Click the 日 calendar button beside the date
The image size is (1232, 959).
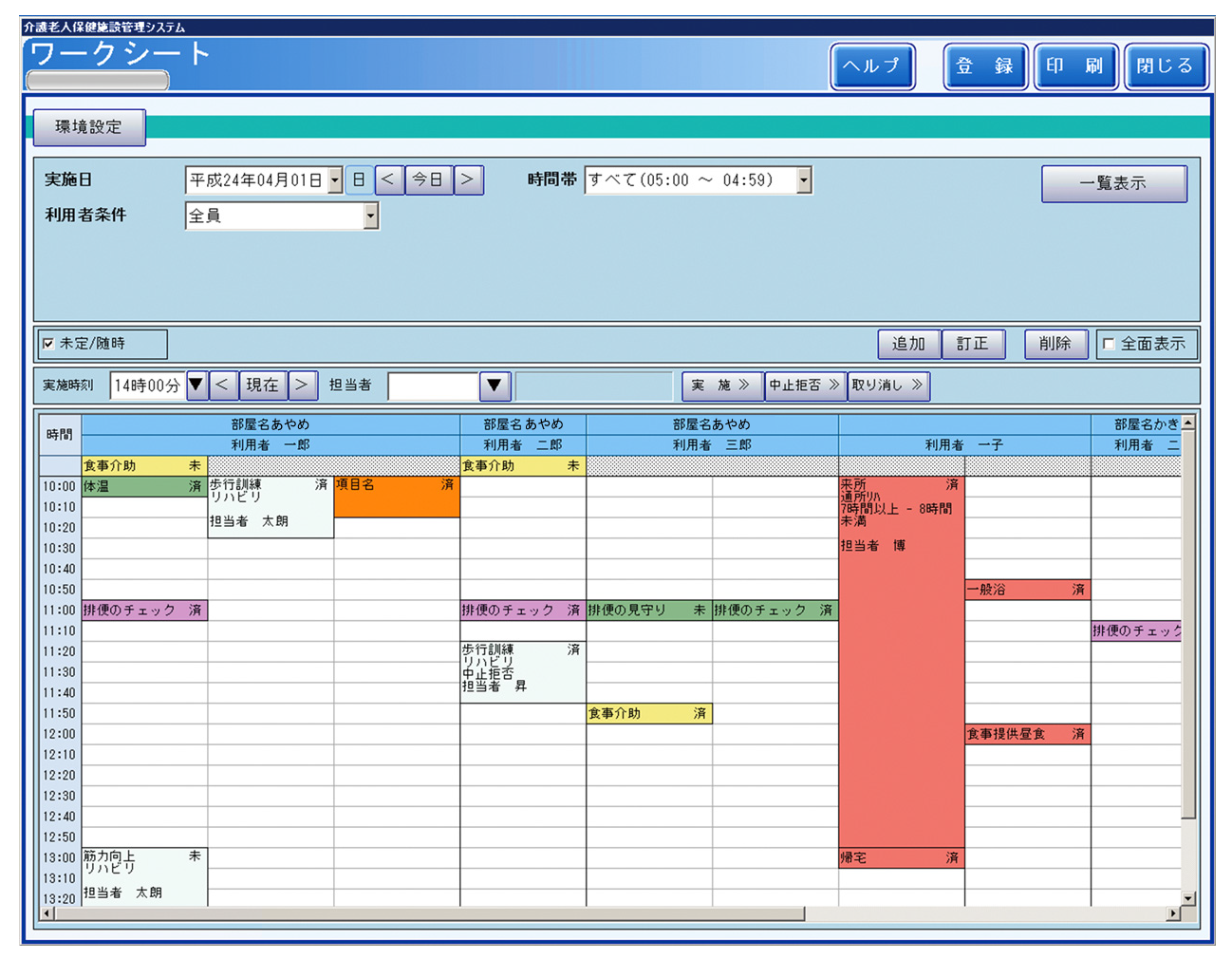[x=359, y=179]
